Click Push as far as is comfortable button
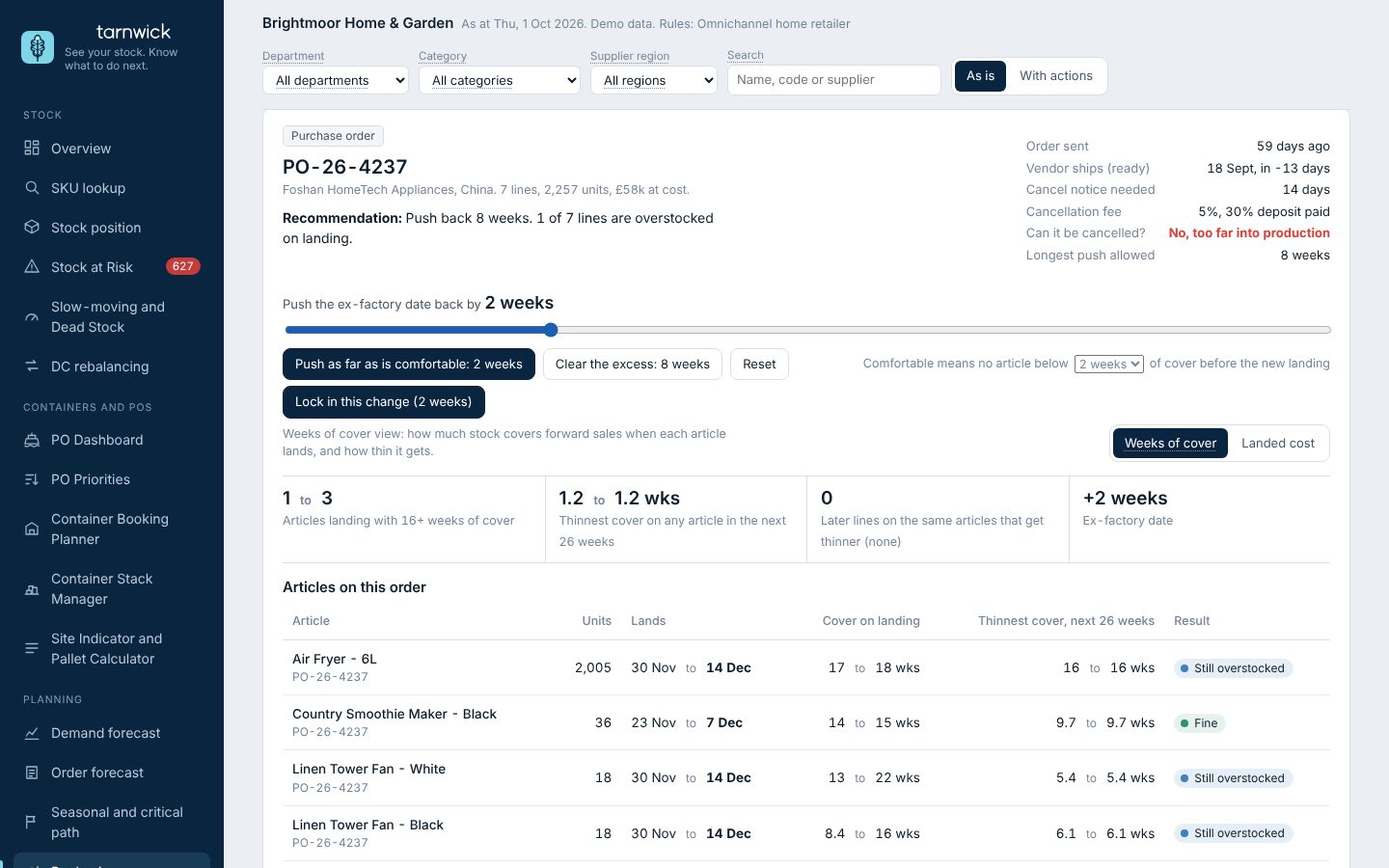This screenshot has width=1389, height=868. coord(409,364)
